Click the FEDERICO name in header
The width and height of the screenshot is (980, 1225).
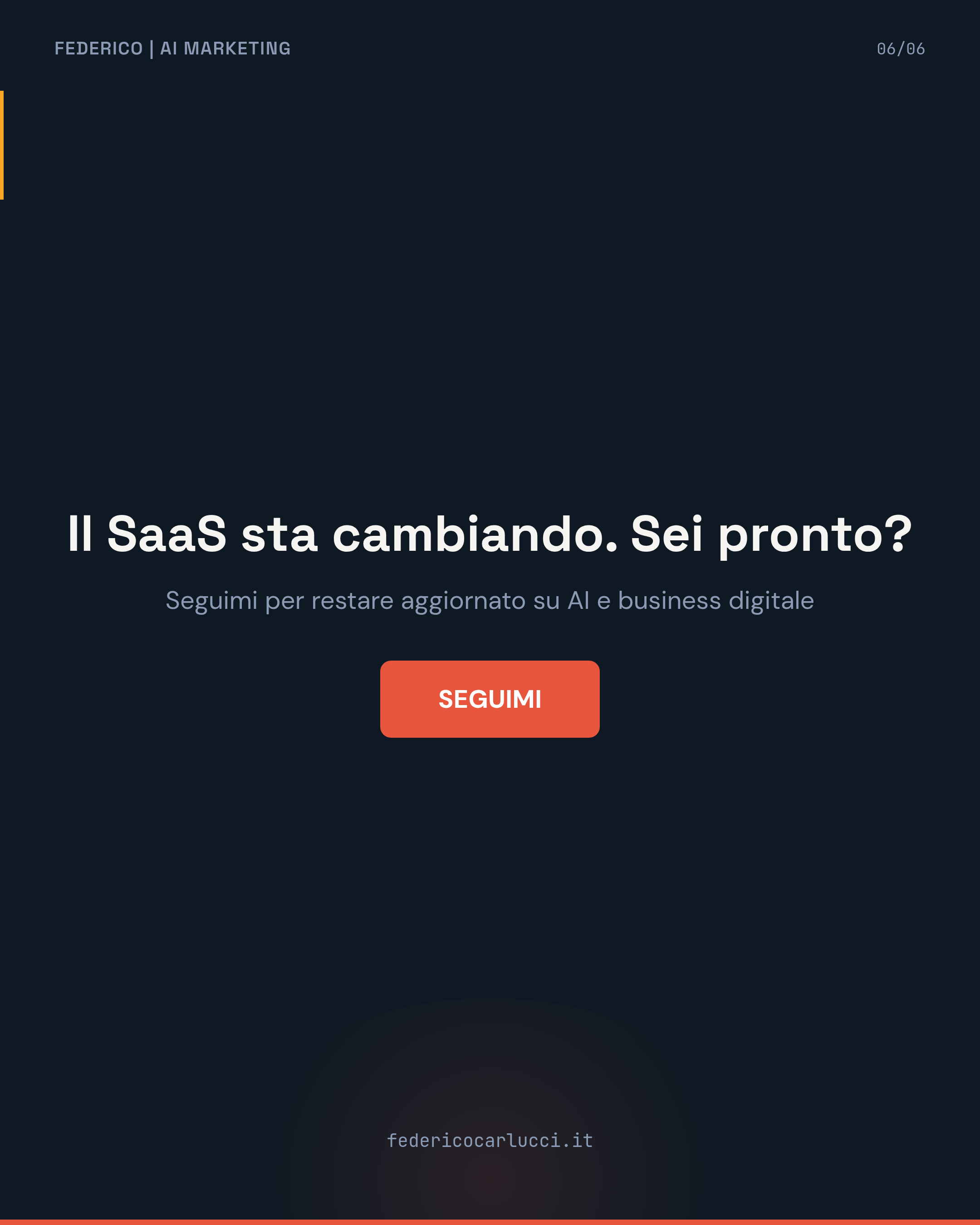(x=98, y=49)
